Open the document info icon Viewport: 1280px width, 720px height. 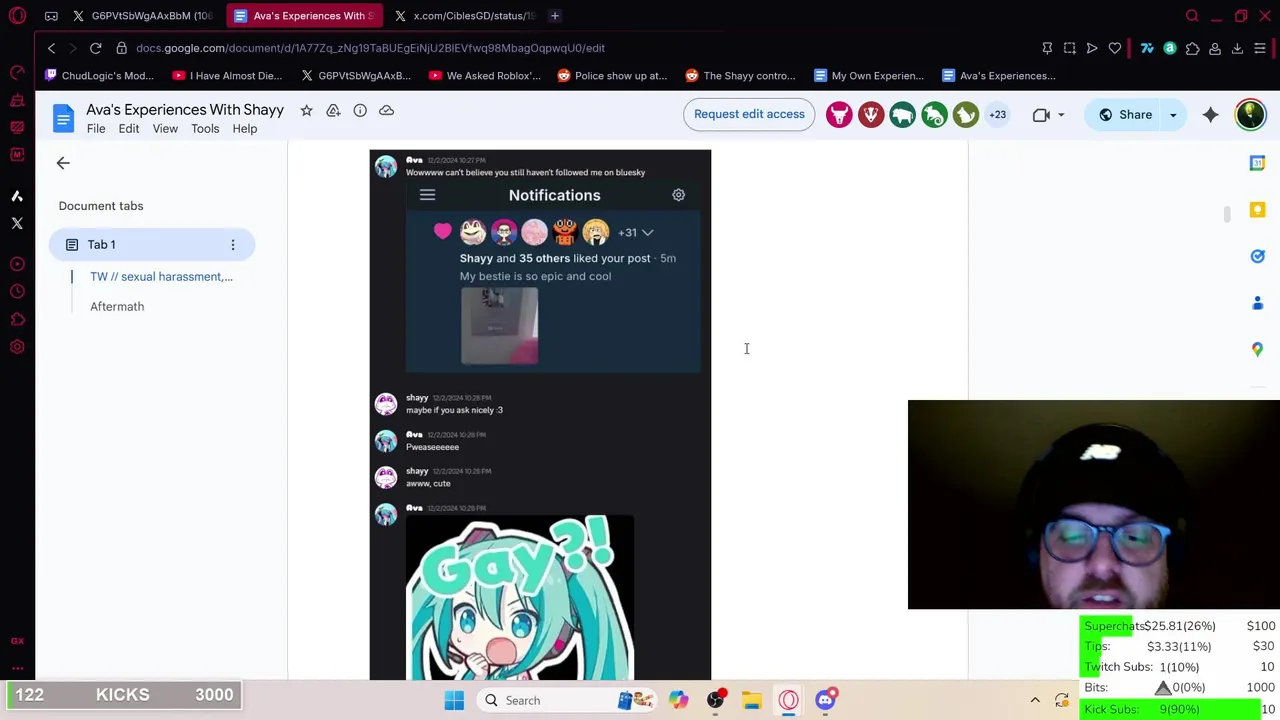(x=360, y=110)
